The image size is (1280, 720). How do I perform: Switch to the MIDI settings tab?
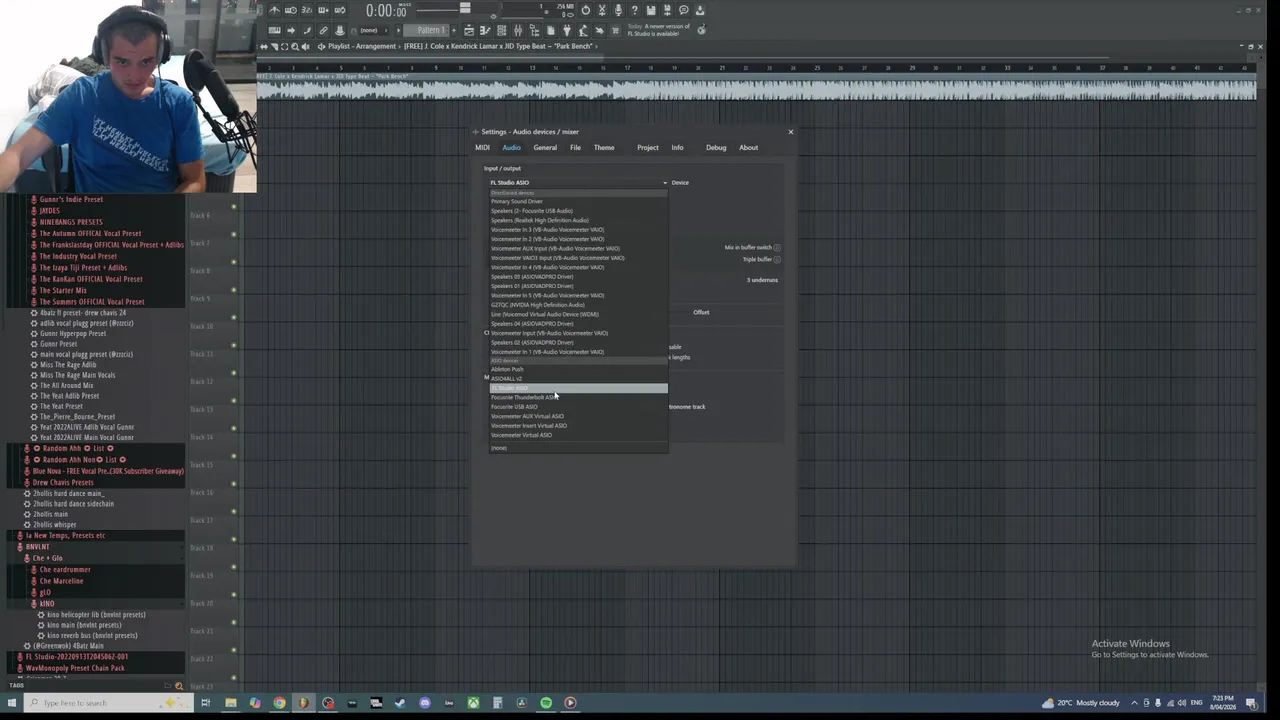point(482,147)
